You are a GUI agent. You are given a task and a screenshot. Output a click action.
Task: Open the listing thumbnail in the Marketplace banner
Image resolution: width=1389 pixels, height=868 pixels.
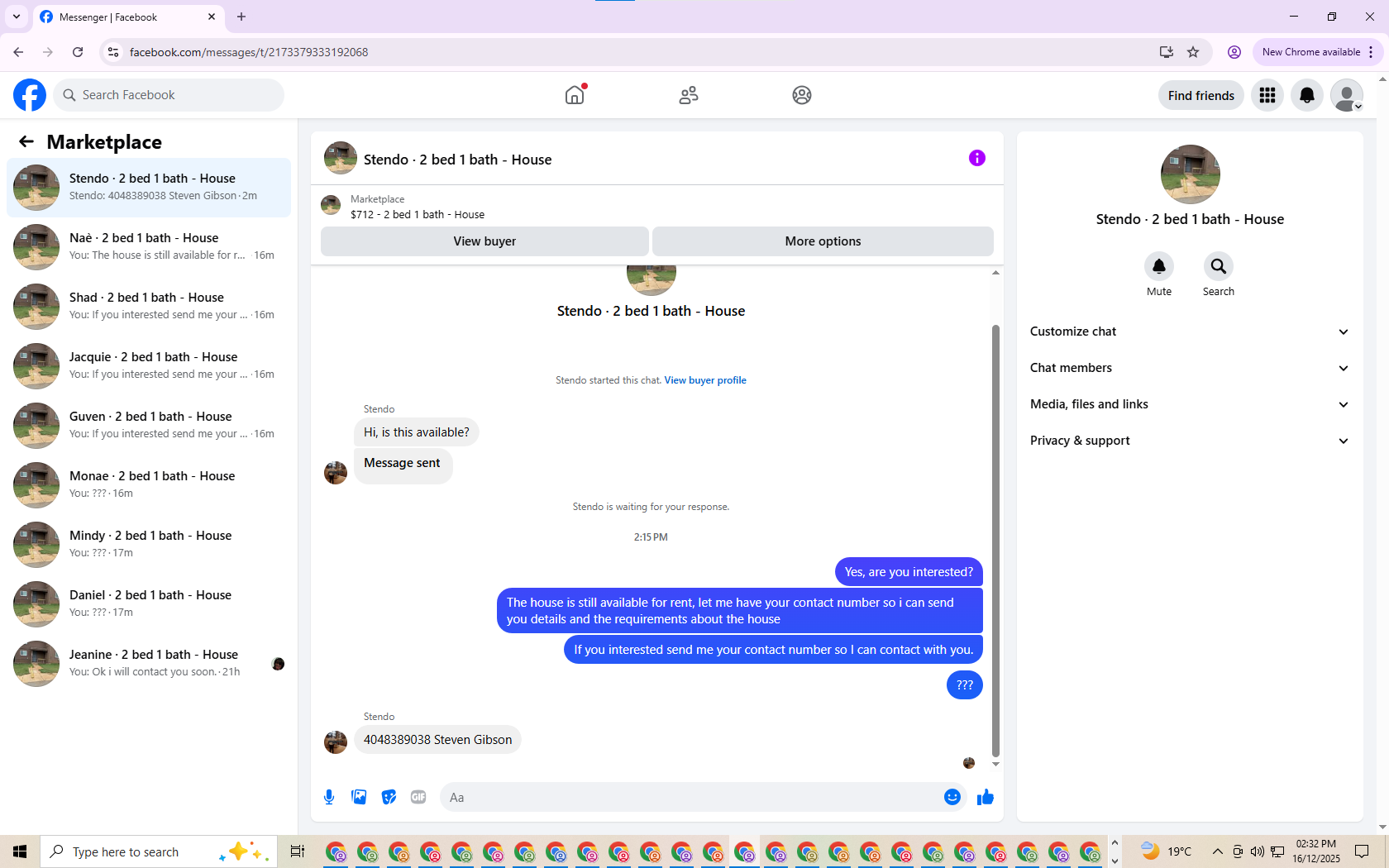(x=331, y=205)
